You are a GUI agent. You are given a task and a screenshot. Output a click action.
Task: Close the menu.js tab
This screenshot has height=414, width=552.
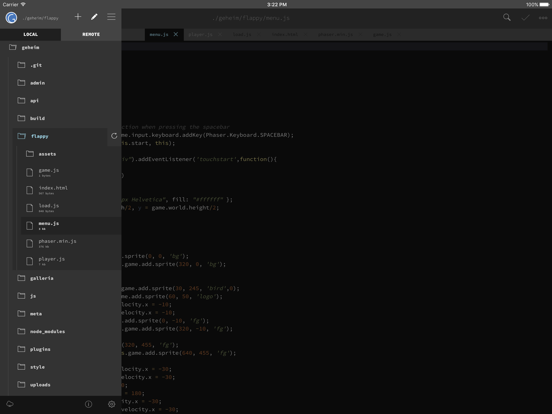point(176,34)
